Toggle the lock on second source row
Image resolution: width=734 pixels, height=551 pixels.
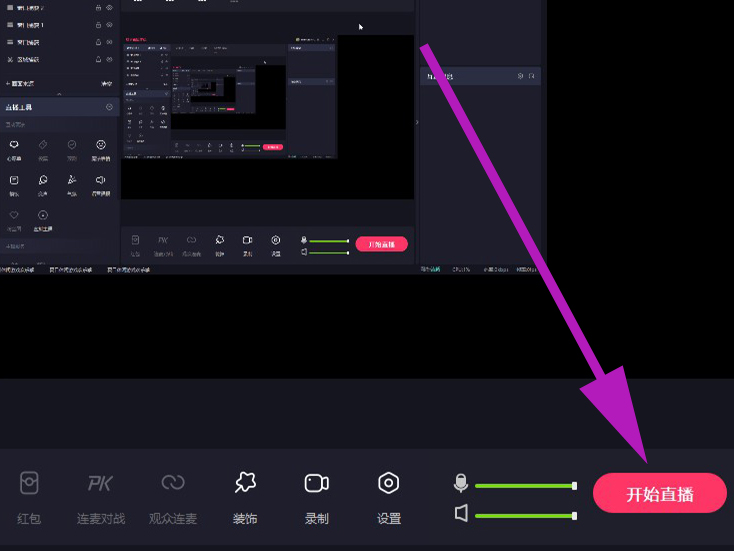97,24
